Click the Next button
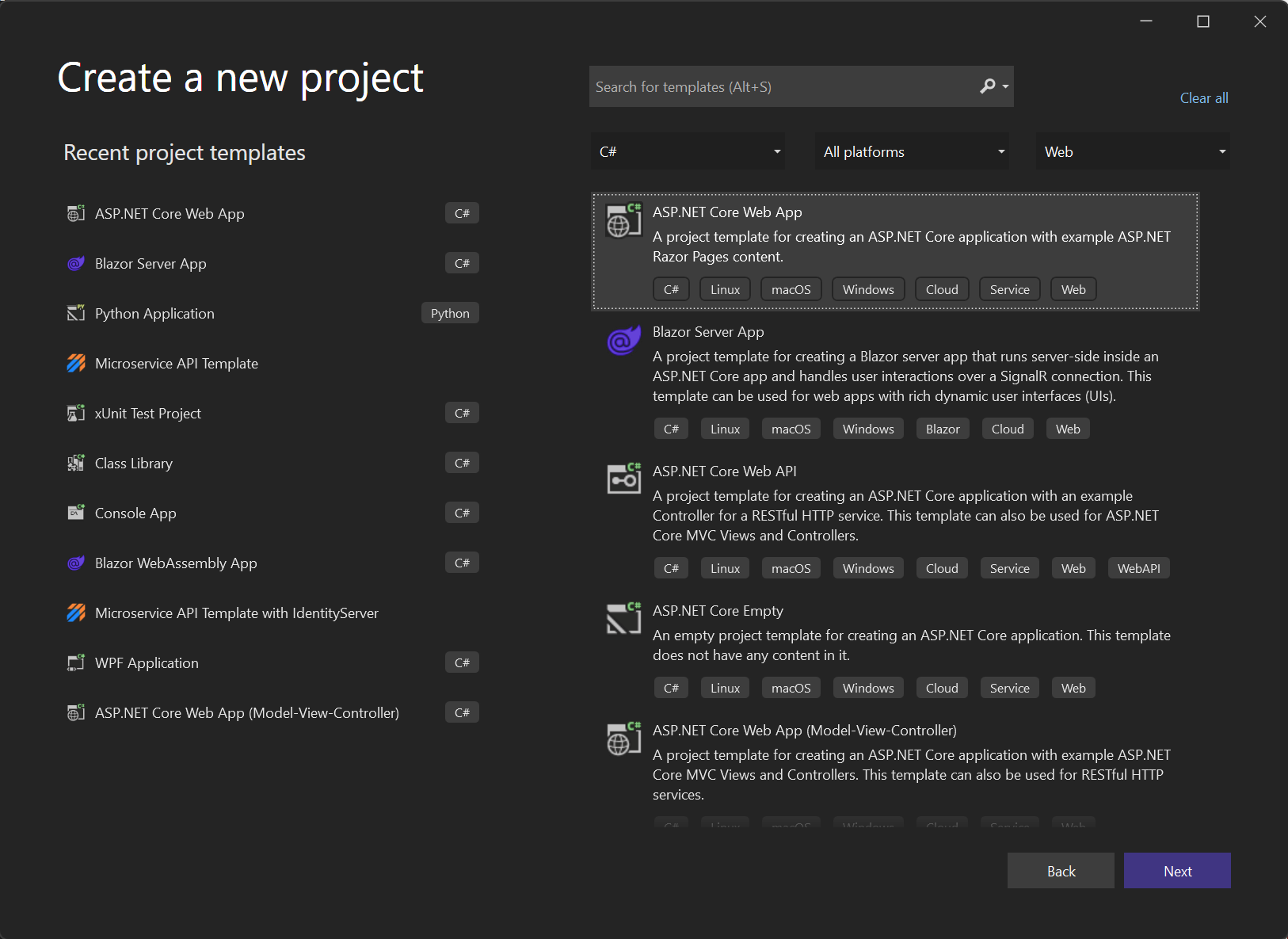 point(1177,871)
